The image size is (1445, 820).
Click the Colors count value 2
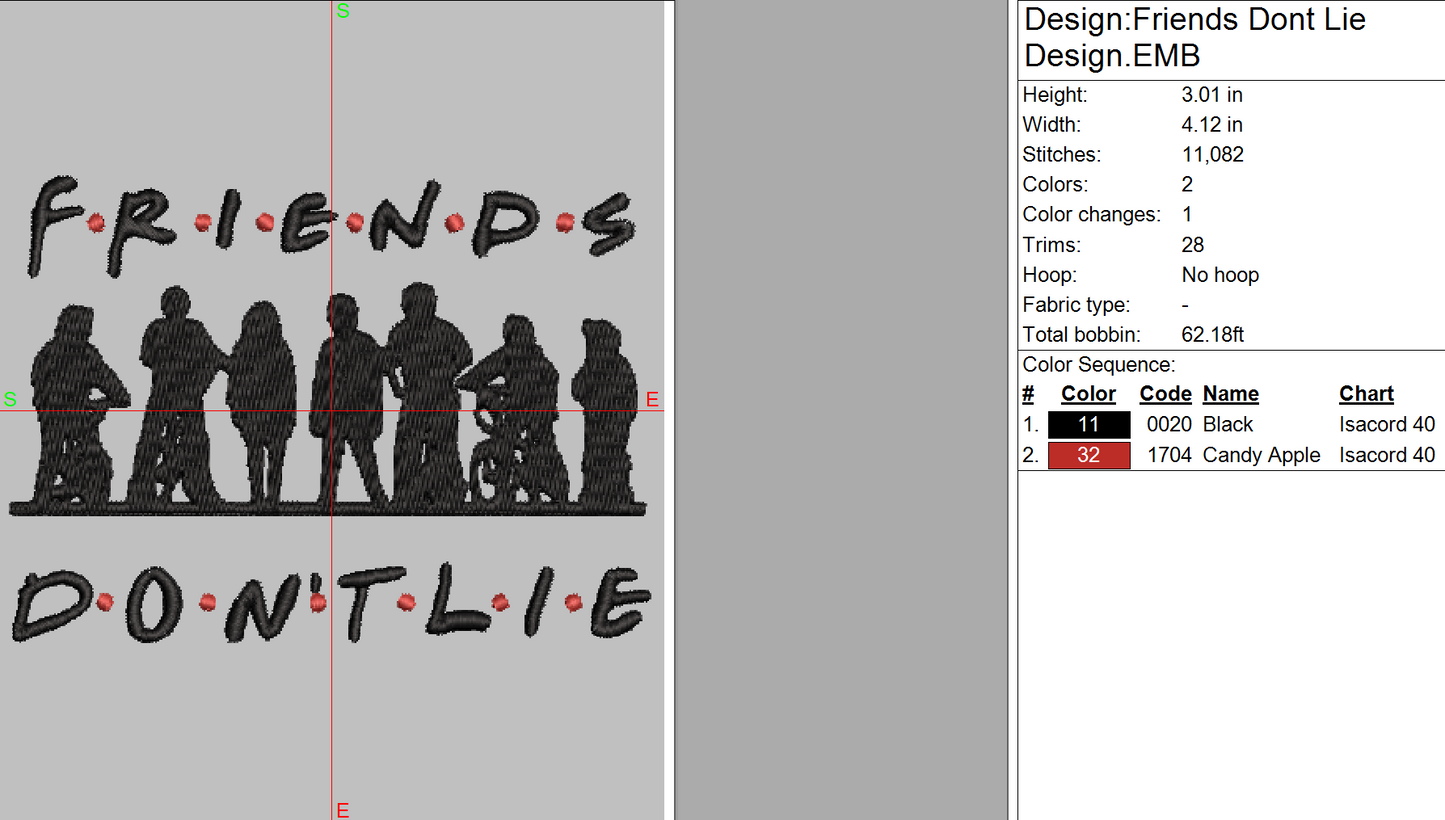coord(1187,185)
